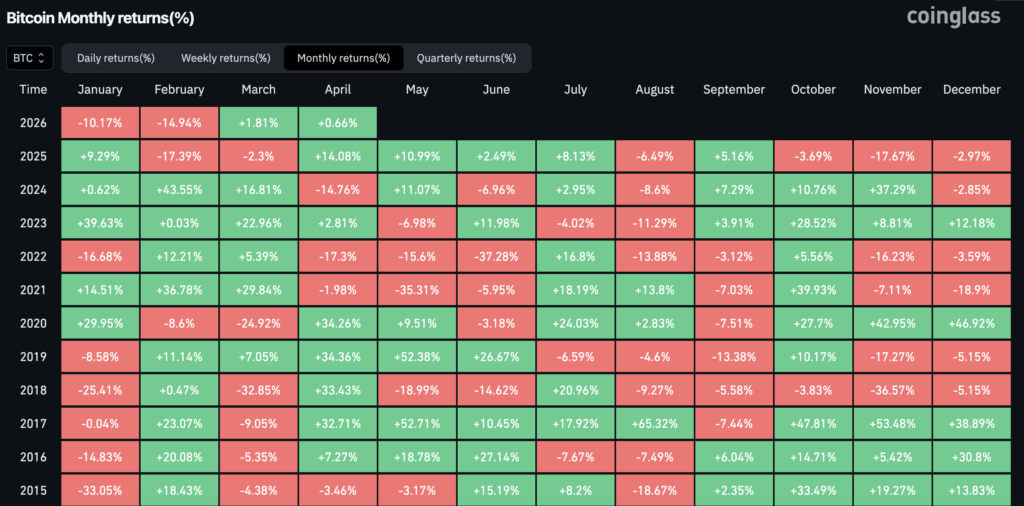Switch to Quarterly returns(%) tab
The height and width of the screenshot is (506, 1024).
(466, 58)
